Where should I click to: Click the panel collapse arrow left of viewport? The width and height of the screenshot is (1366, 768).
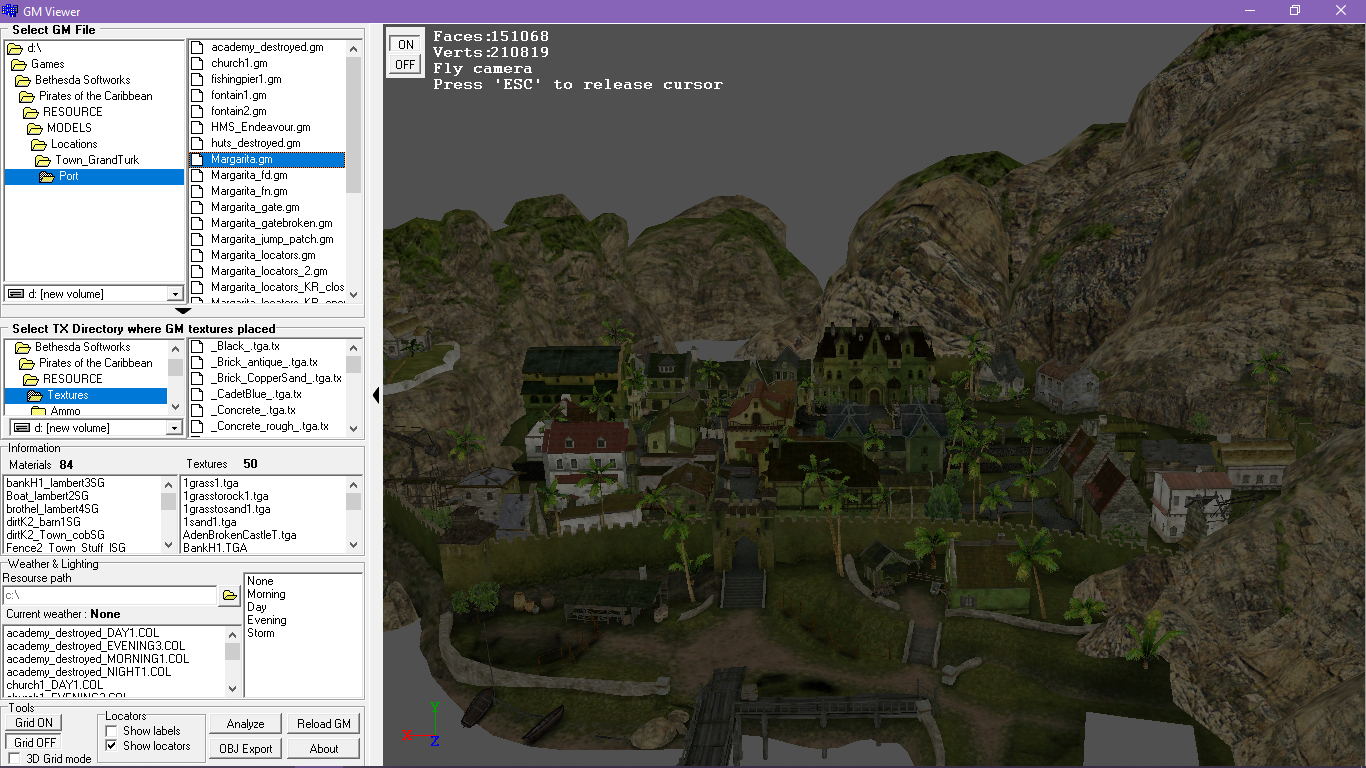click(376, 396)
